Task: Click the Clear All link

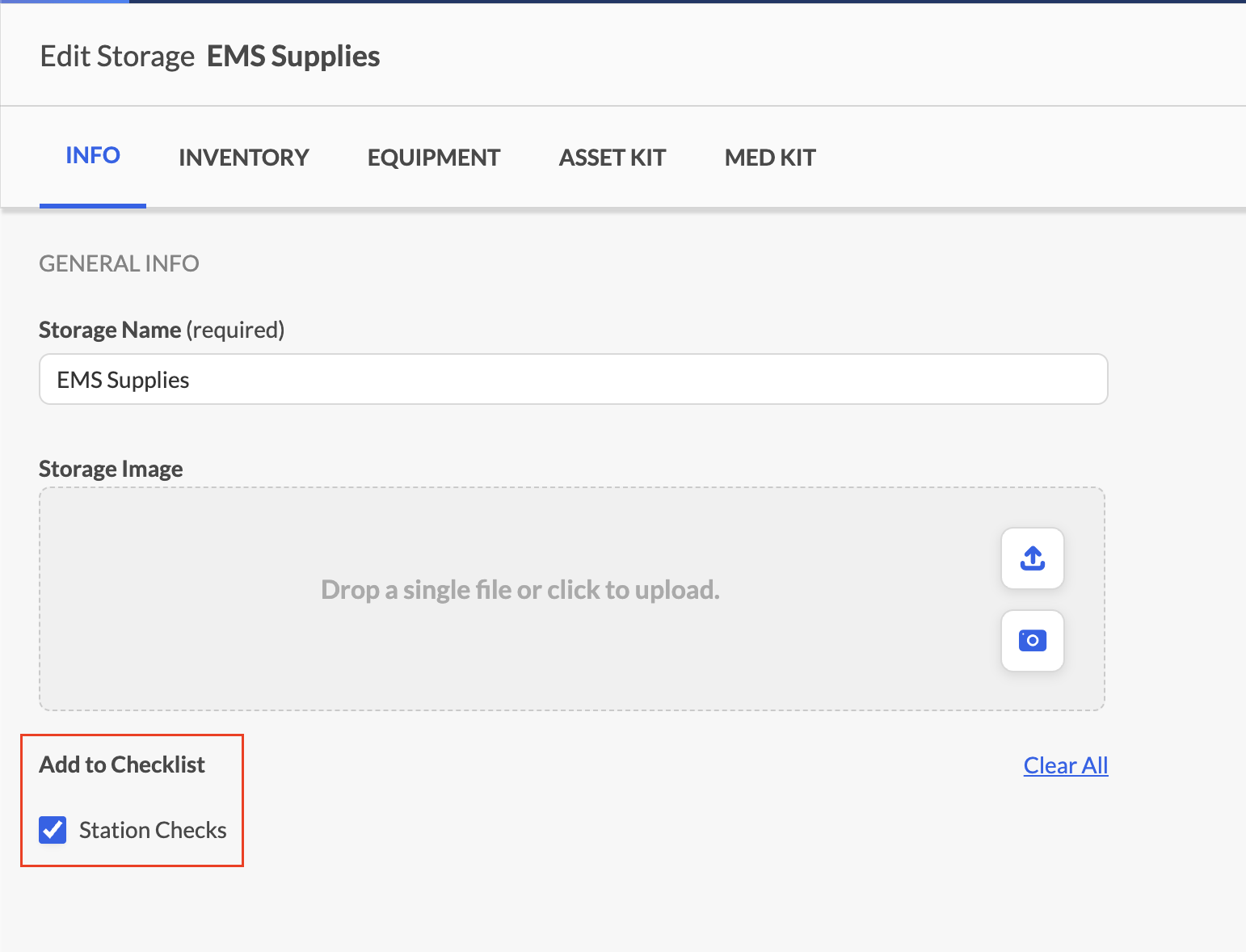Action: pos(1066,765)
